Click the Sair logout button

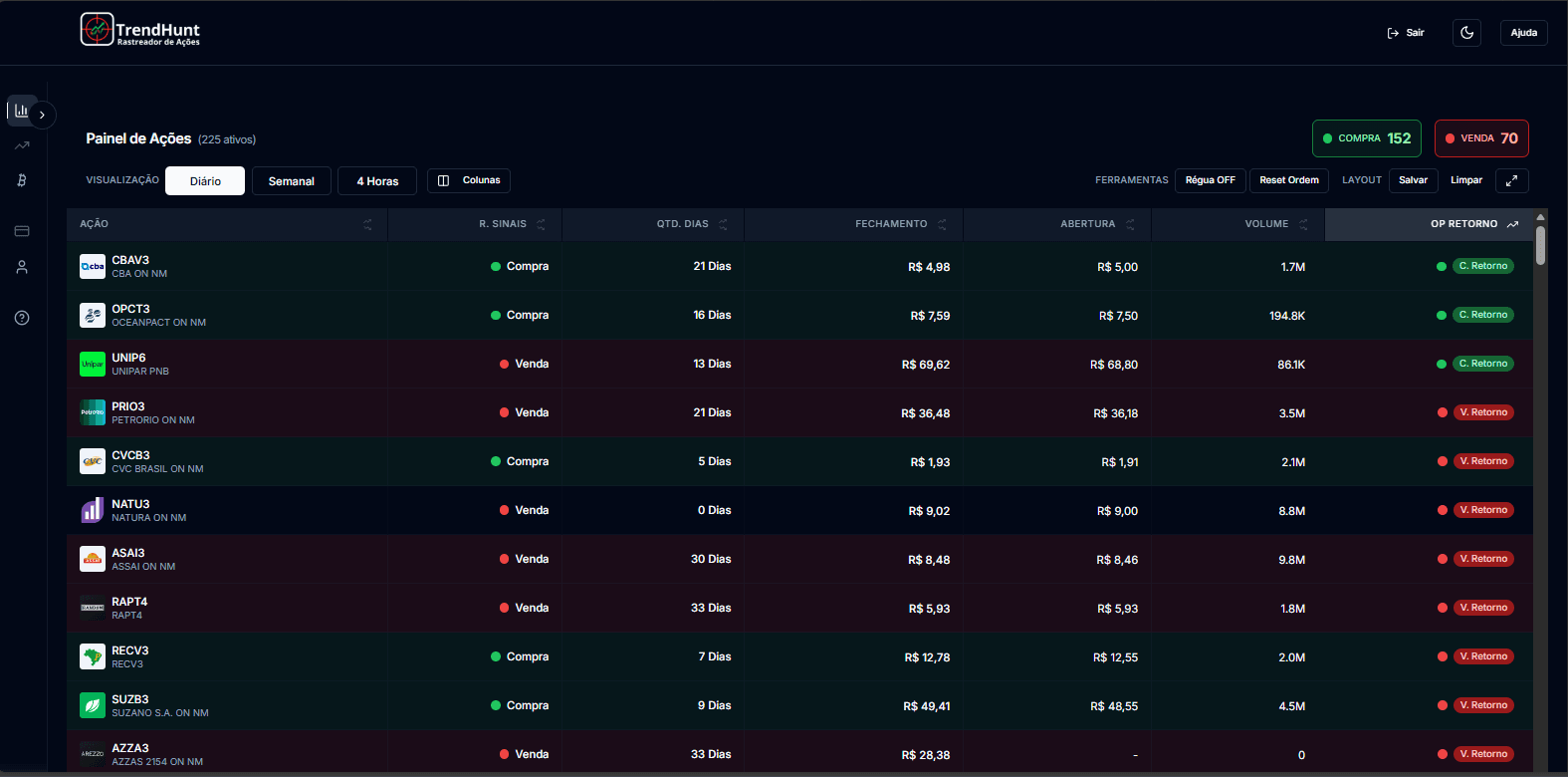1406,33
